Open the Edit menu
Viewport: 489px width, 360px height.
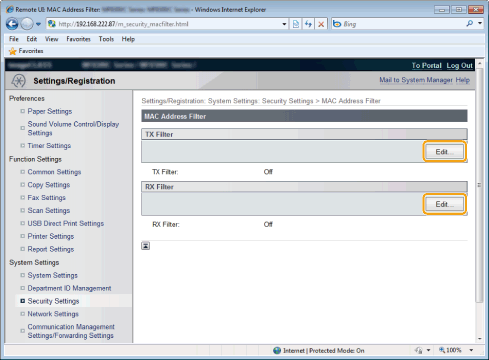click(32, 39)
